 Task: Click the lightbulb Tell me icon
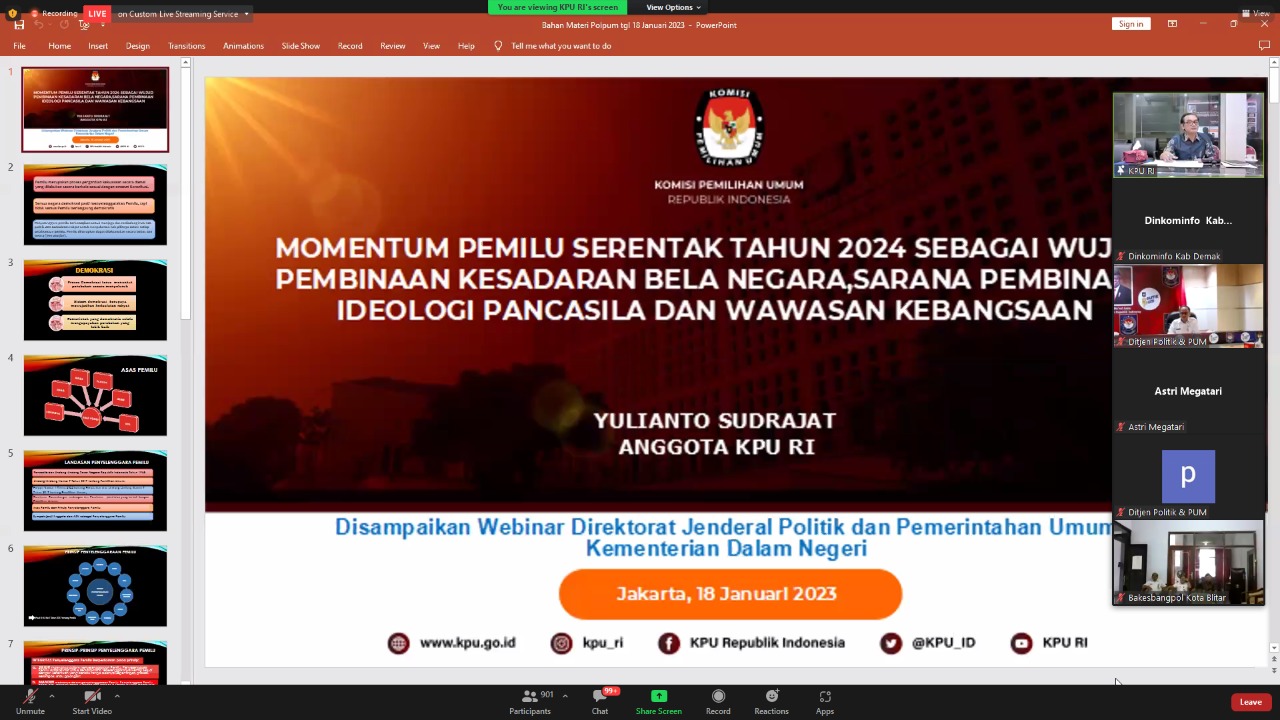[x=498, y=46]
